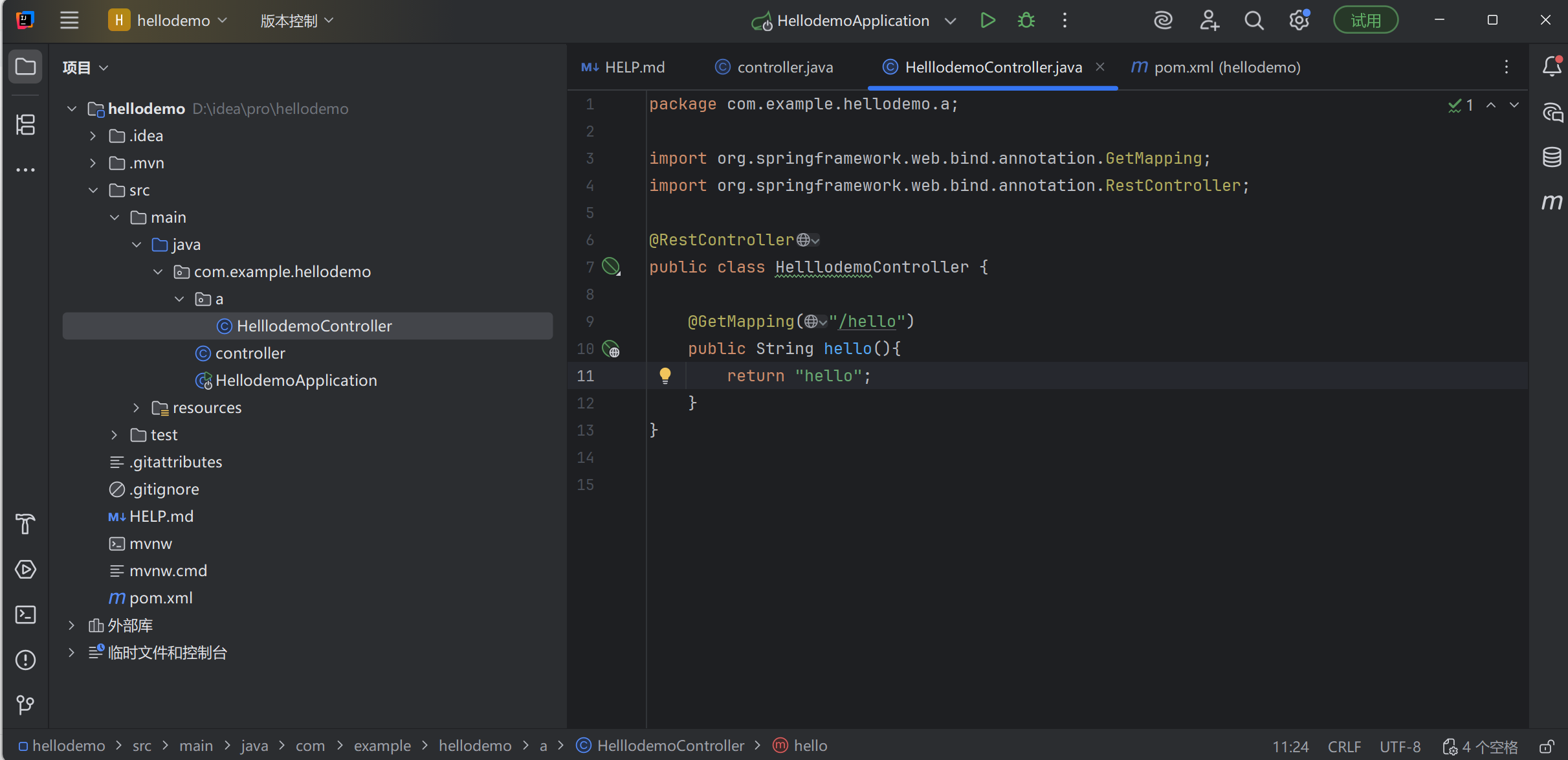Collapse the hellodemo project root node

tap(72, 109)
